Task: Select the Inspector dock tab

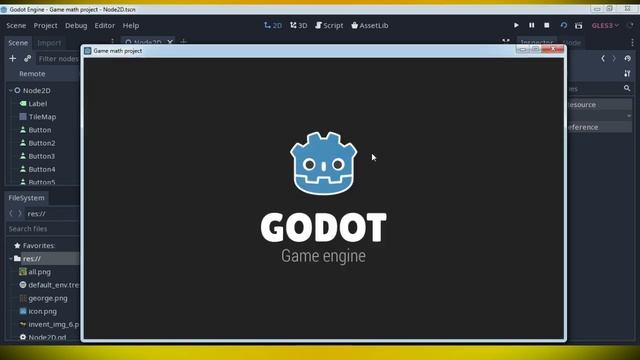Action: point(536,42)
